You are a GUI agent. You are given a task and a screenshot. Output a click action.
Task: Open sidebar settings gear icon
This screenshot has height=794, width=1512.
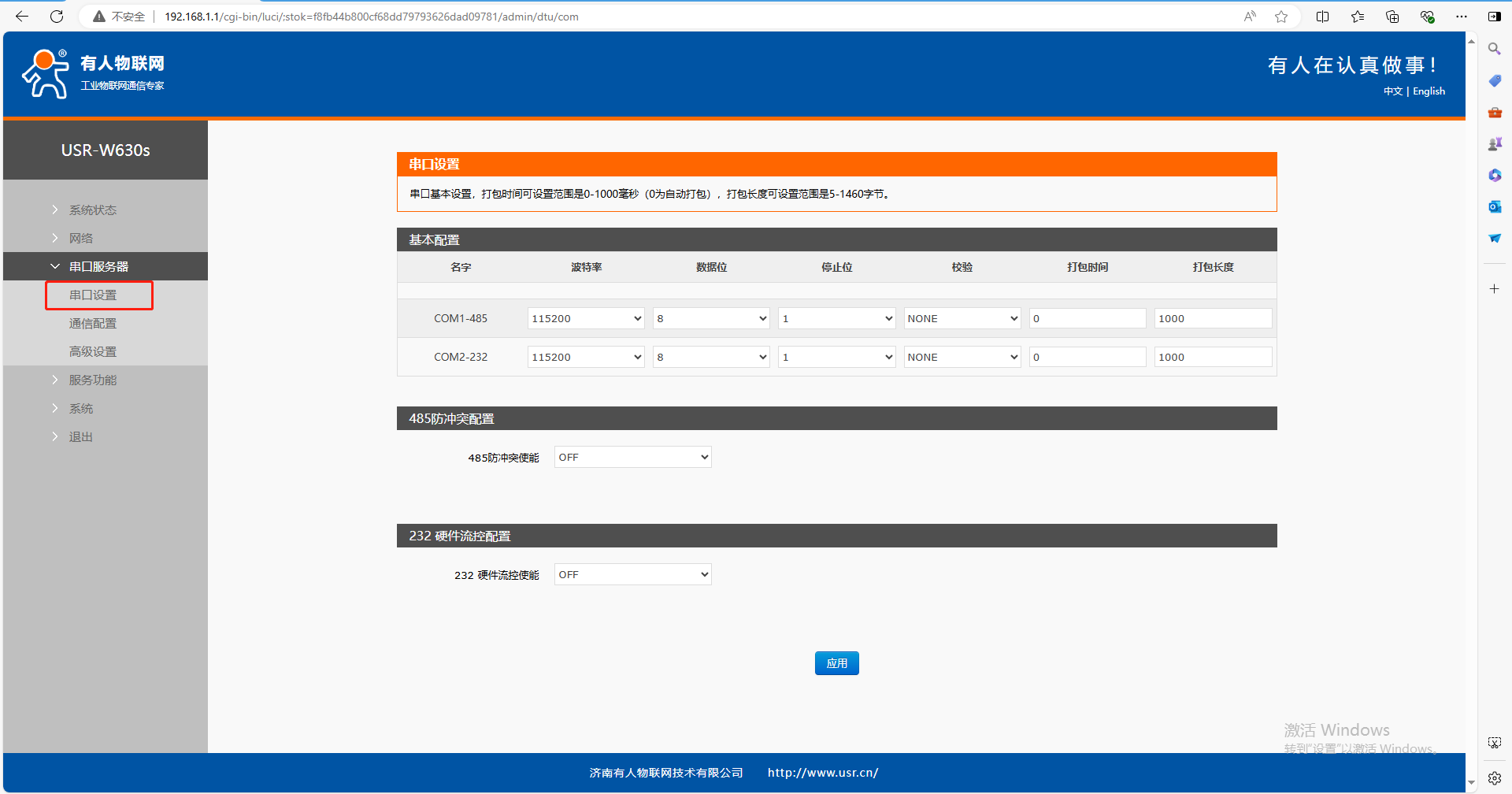point(1494,778)
